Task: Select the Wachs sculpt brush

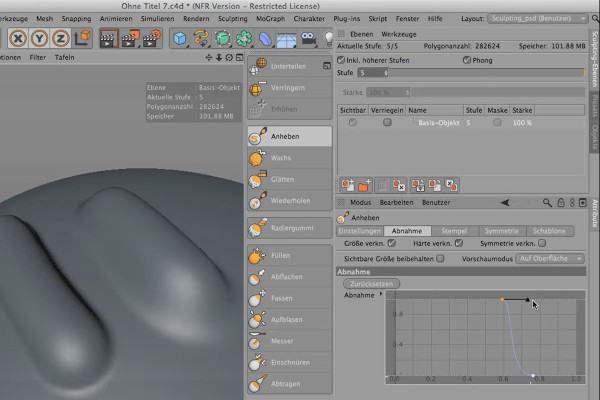Action: click(x=290, y=158)
